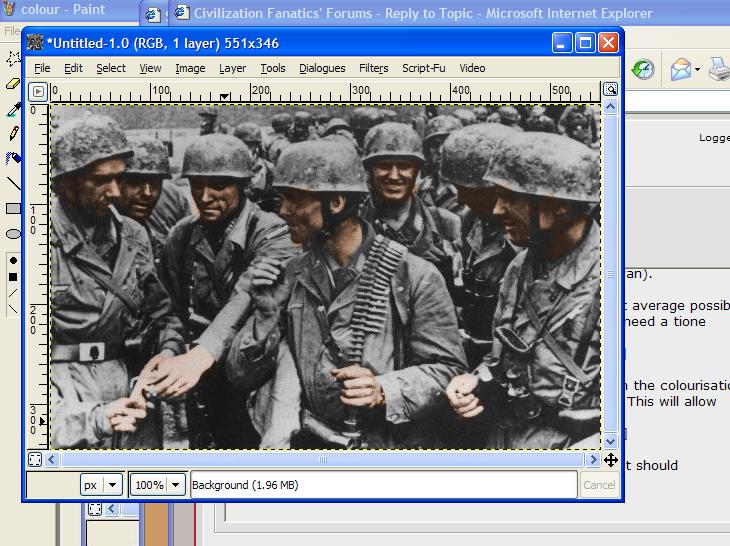Screen dimensions: 730x546
Task: Click the Cancel button in GIMP status bar
Action: pos(599,485)
